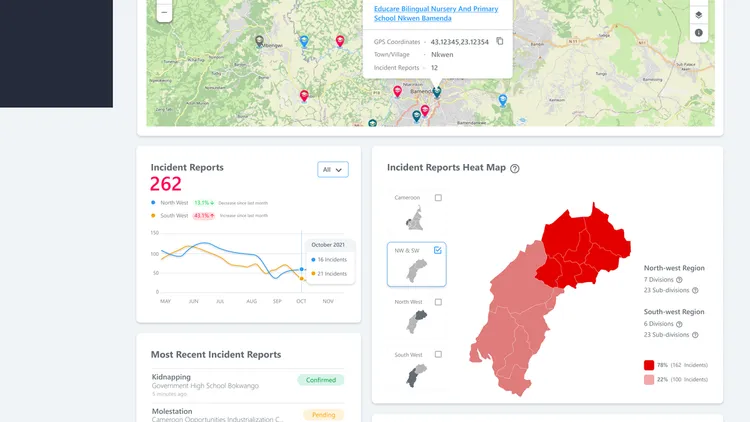The image size is (750, 422).
Task: Open the map info icon
Action: (698, 33)
